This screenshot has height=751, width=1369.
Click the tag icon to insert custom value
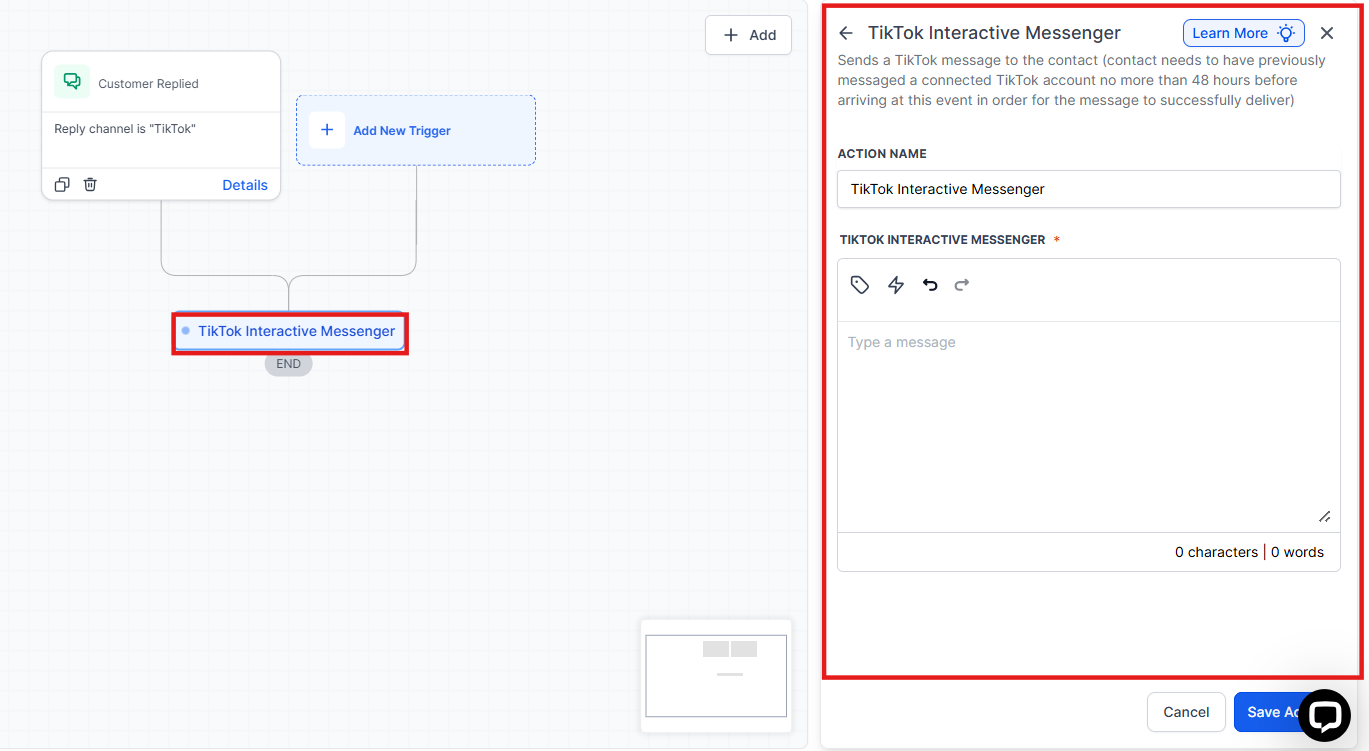pyautogui.click(x=860, y=285)
